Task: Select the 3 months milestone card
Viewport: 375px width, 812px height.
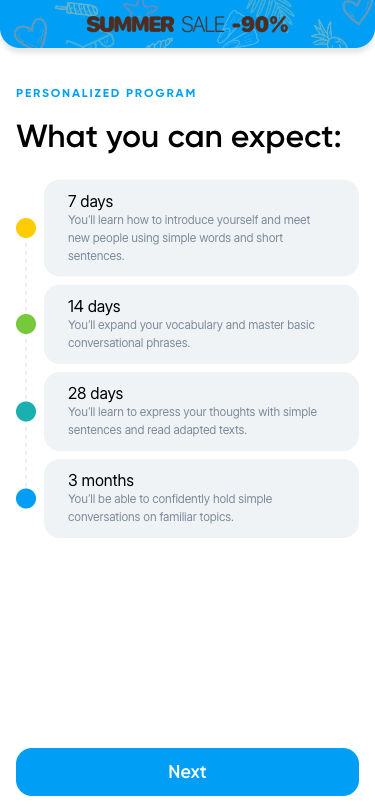Action: 201,499
